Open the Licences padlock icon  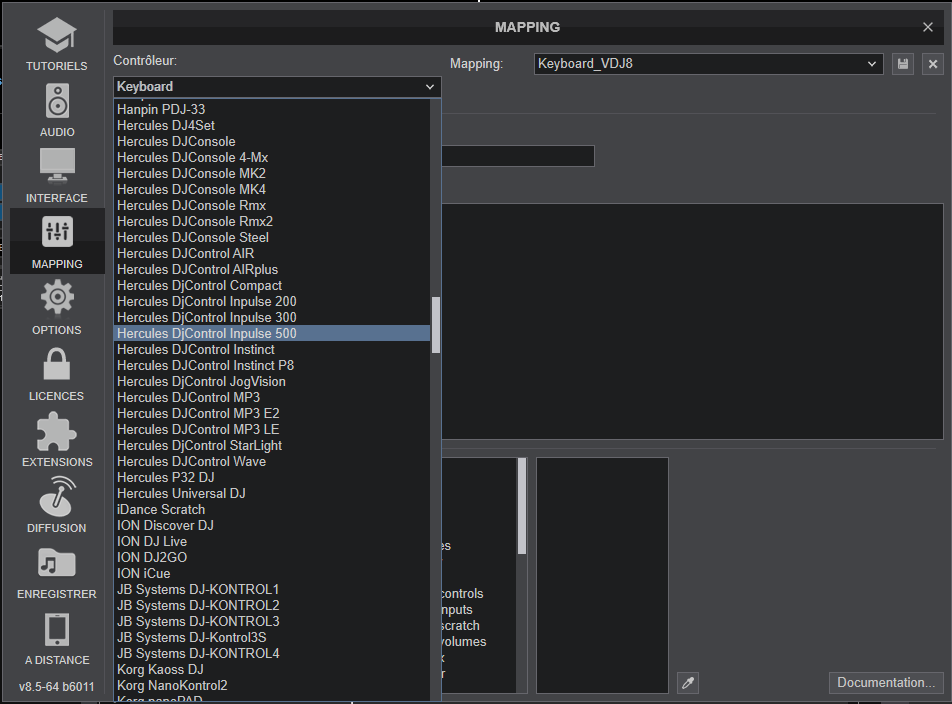[57, 364]
